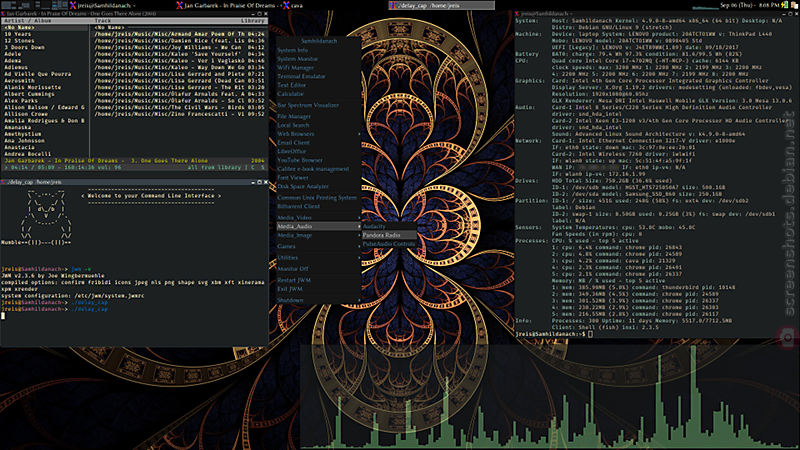Viewport: 800px width, 450px height.
Task: Start Terminal Emulator from menu
Action: [x=318, y=76]
